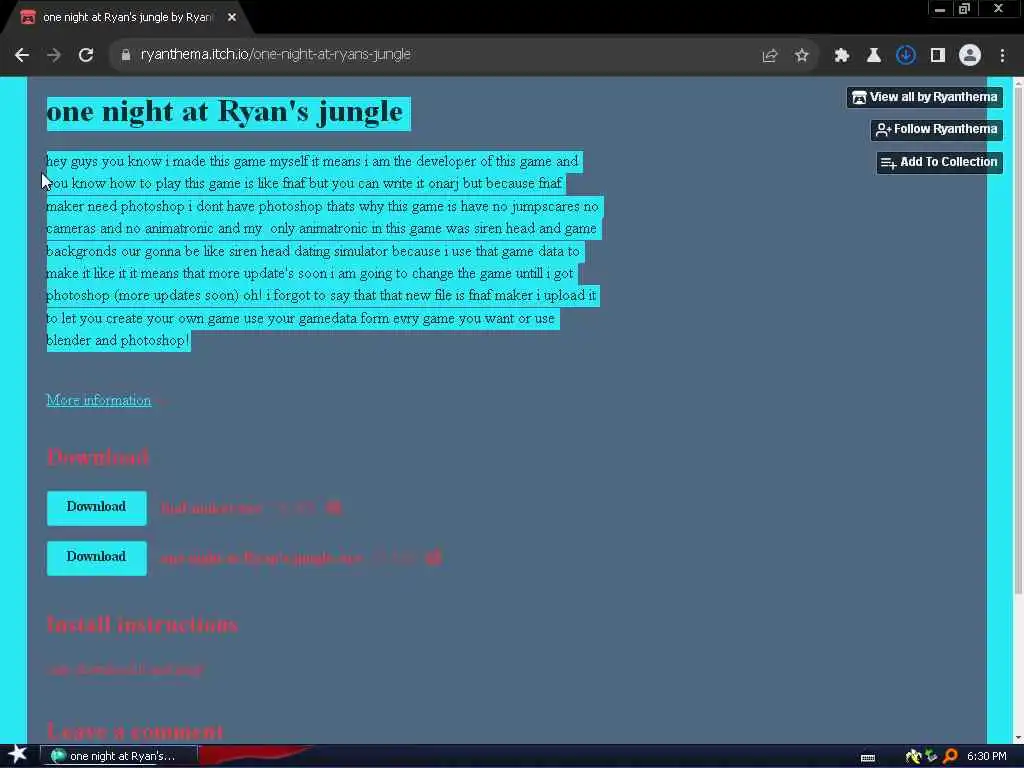The width and height of the screenshot is (1024, 768).
Task: Close the one night at Ryan's jungle tab
Action: 232,18
